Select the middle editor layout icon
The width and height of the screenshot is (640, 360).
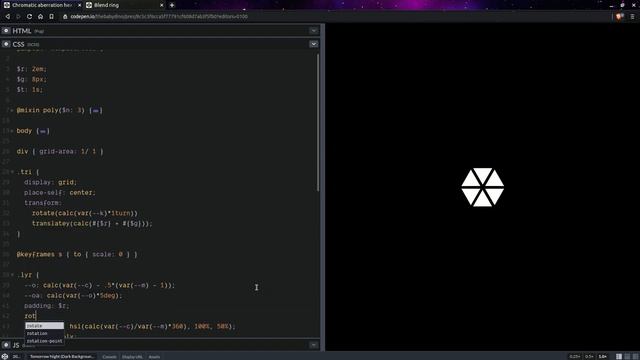627,357
